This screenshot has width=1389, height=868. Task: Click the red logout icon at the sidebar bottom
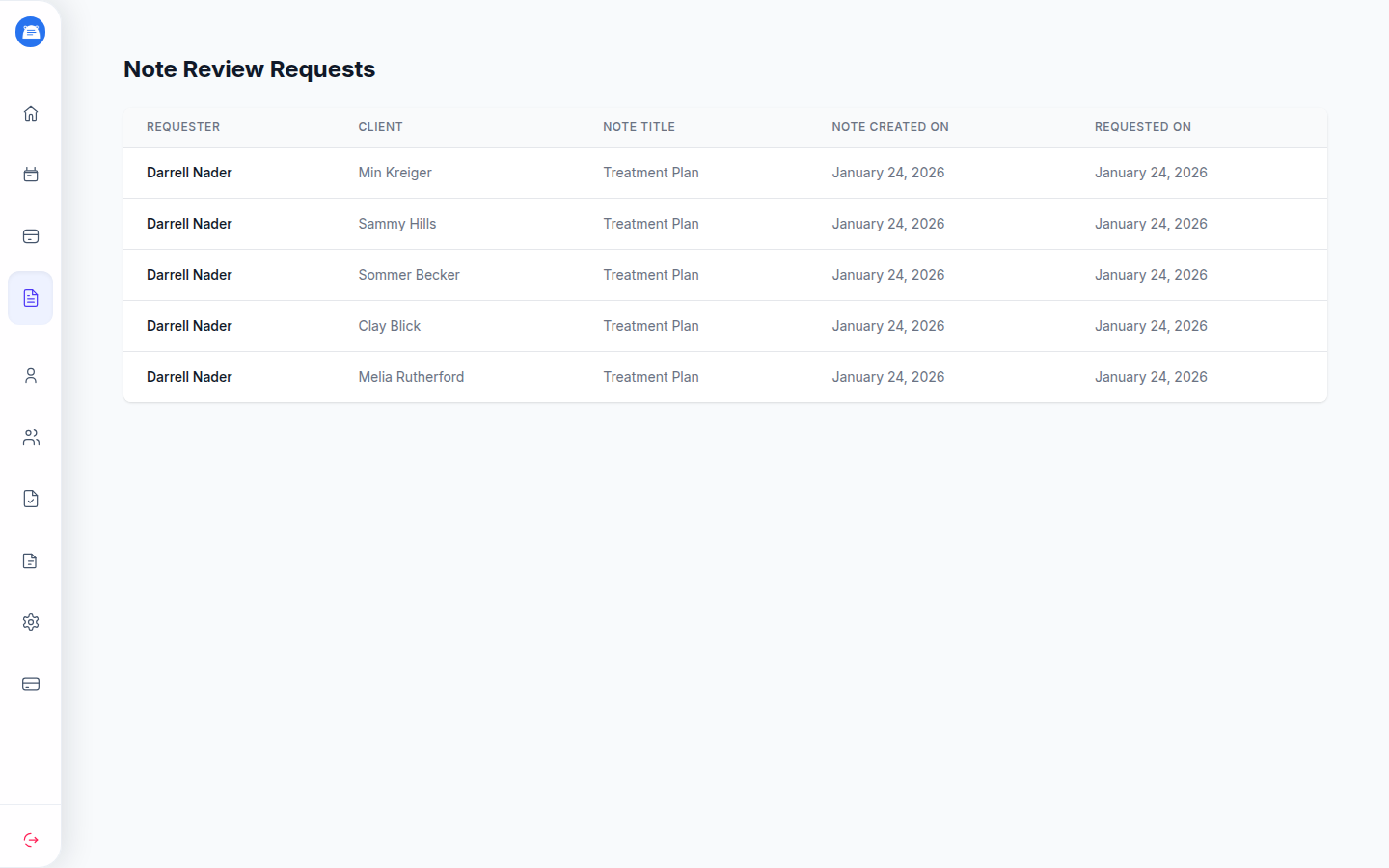pyautogui.click(x=30, y=839)
